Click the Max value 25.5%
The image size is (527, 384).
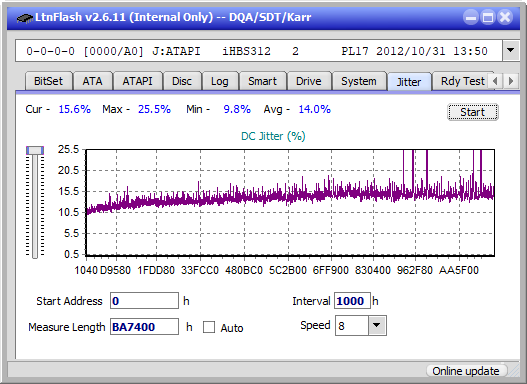(x=154, y=109)
